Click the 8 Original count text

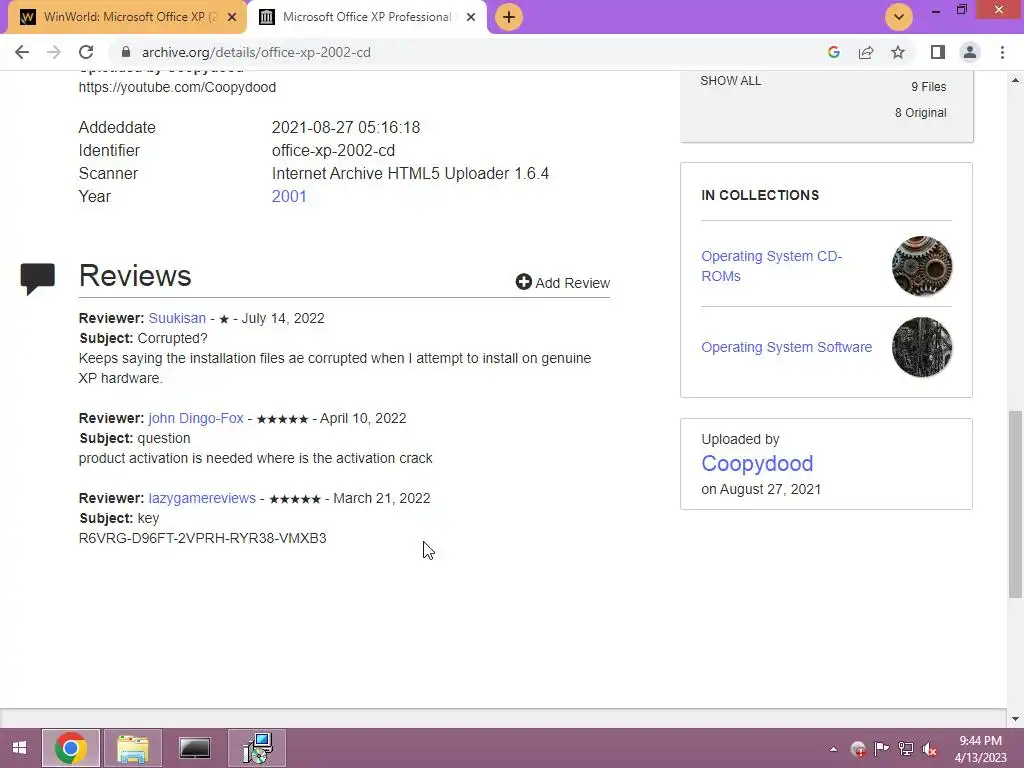pyautogui.click(x=921, y=112)
